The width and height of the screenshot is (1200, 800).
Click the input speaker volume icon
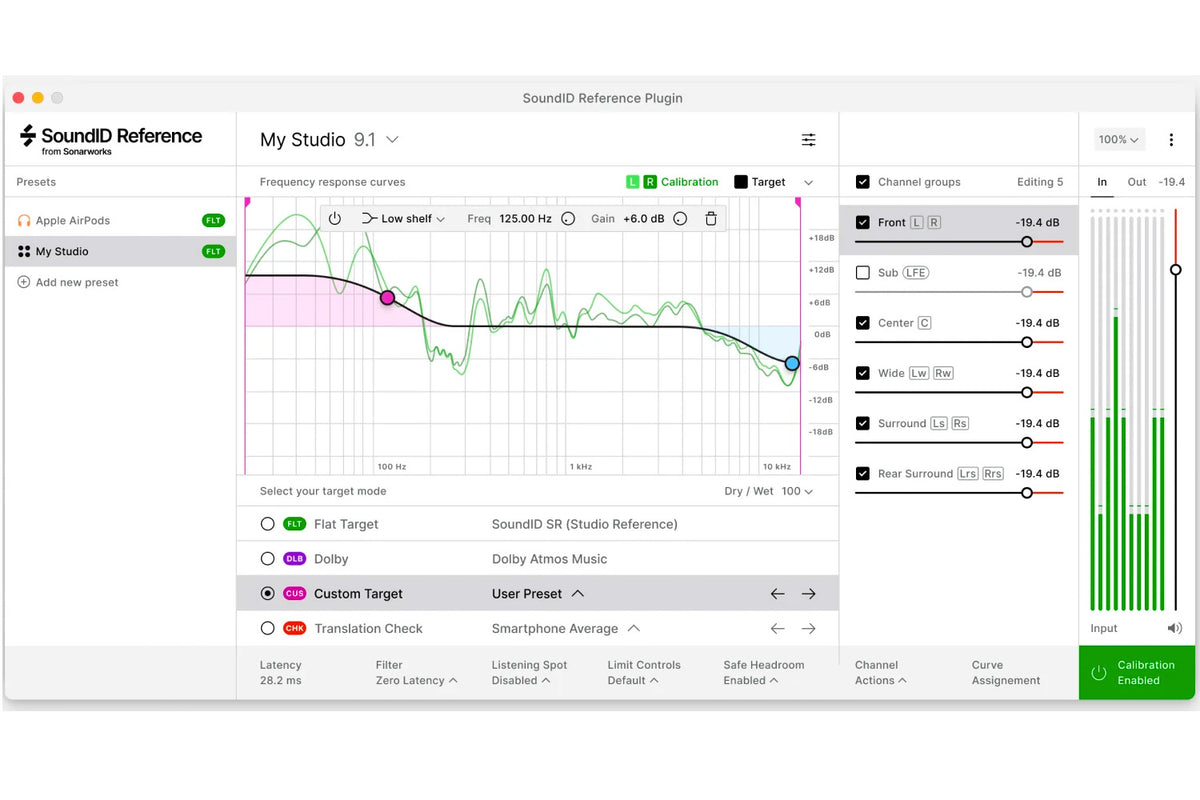click(x=1174, y=628)
